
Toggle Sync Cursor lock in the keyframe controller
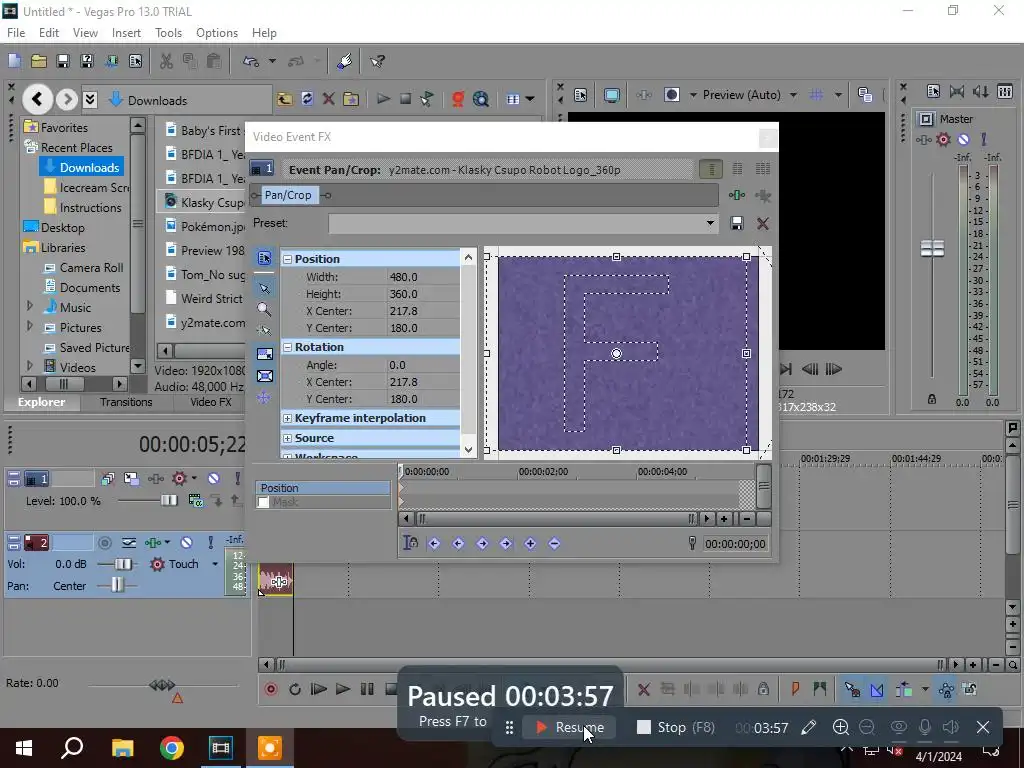tap(410, 543)
